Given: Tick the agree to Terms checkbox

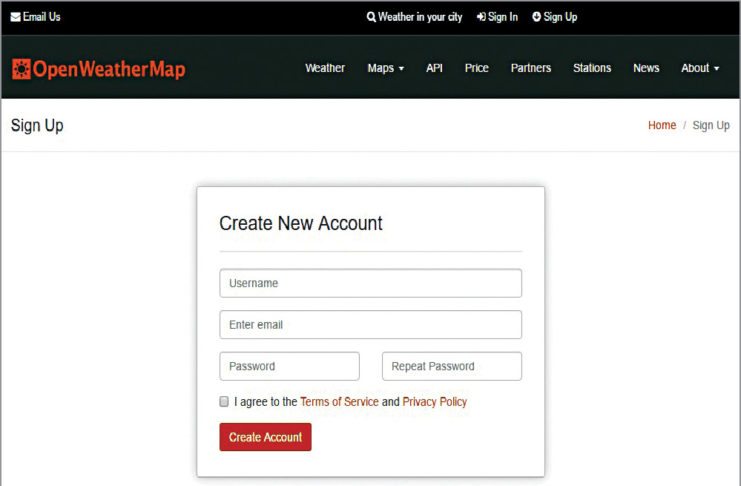Looking at the screenshot, I should [x=224, y=401].
